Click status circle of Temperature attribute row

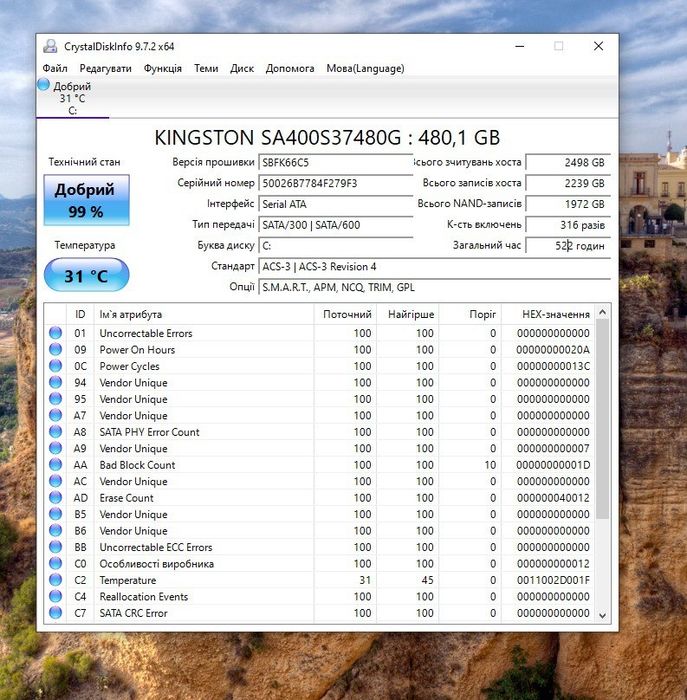pyautogui.click(x=55, y=580)
